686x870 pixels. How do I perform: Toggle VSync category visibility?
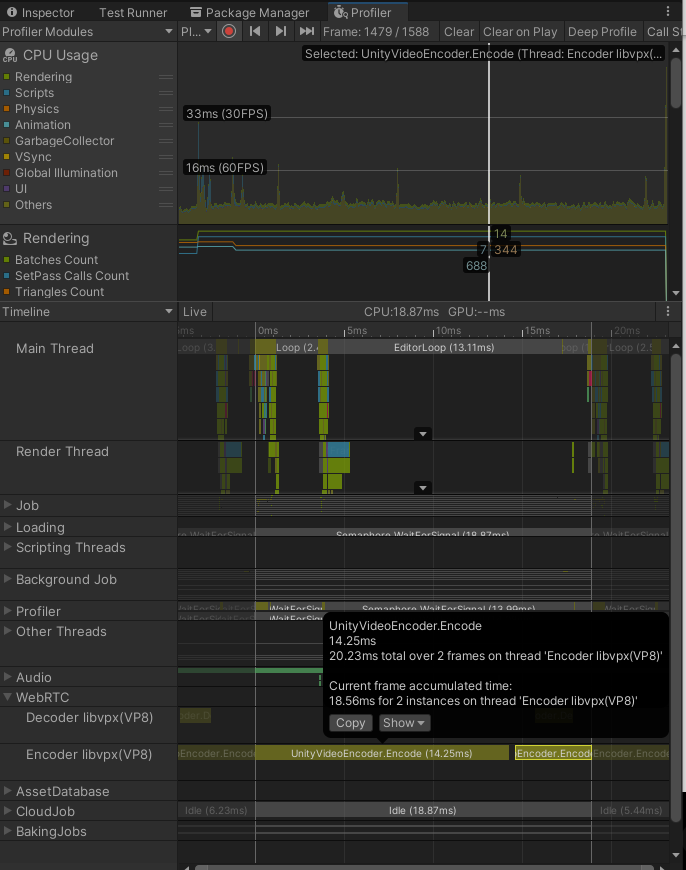tap(7, 157)
